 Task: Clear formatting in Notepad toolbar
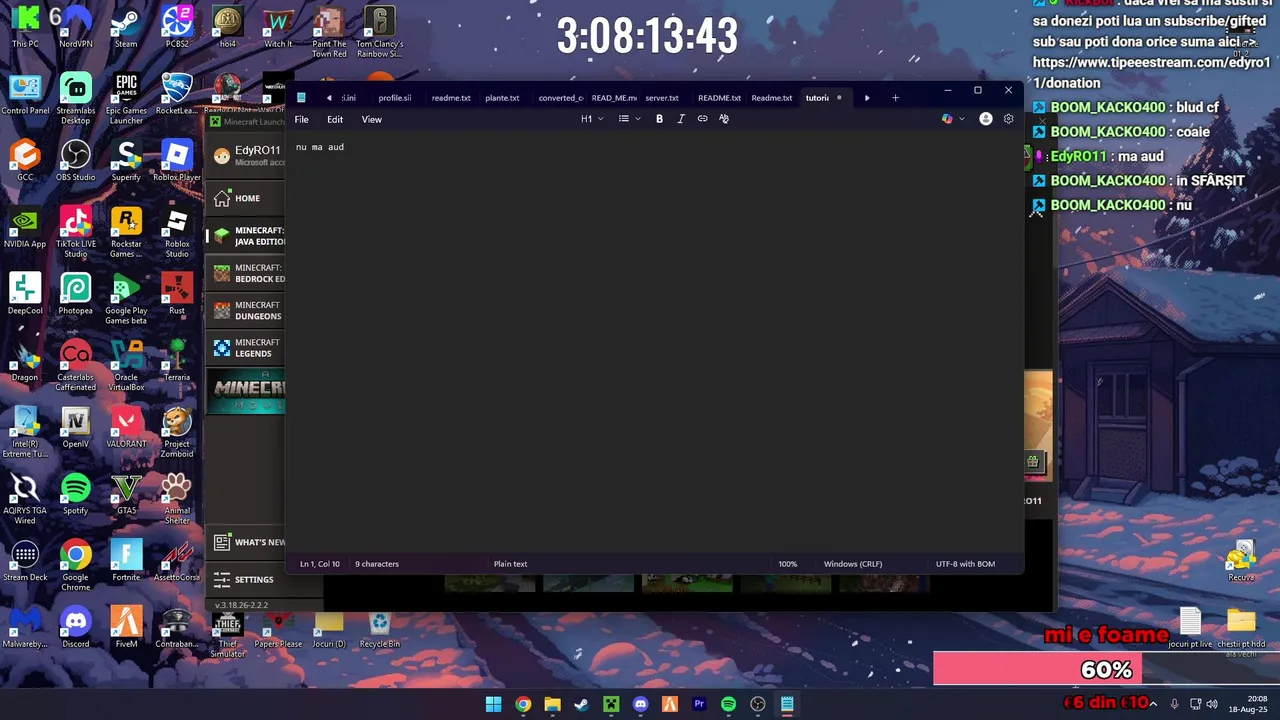tap(724, 119)
